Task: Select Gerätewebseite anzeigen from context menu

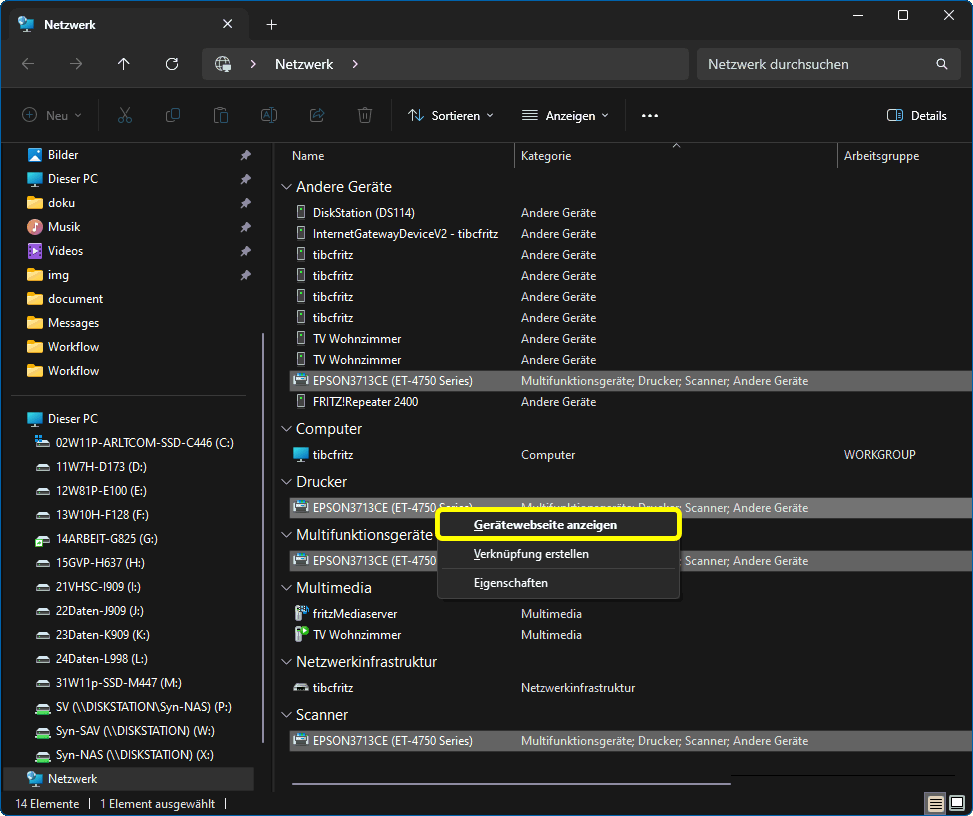Action: (545, 524)
